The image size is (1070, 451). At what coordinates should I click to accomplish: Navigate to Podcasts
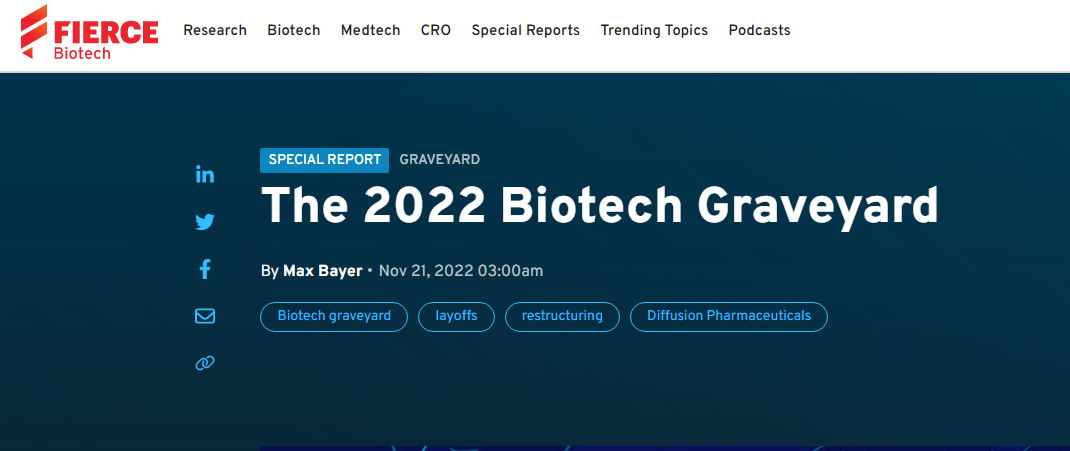click(759, 30)
